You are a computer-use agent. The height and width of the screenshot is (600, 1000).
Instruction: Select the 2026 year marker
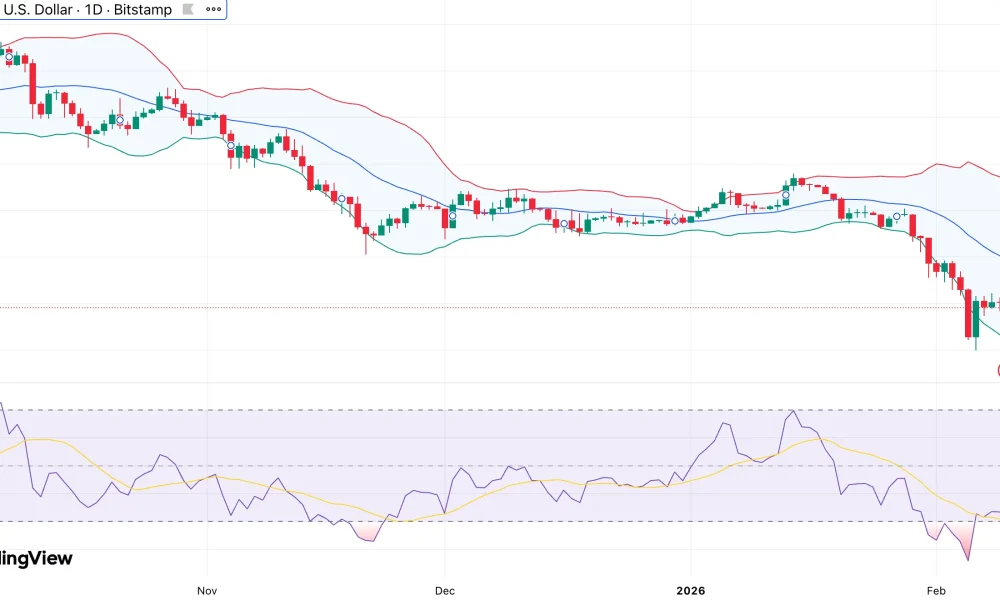point(693,591)
